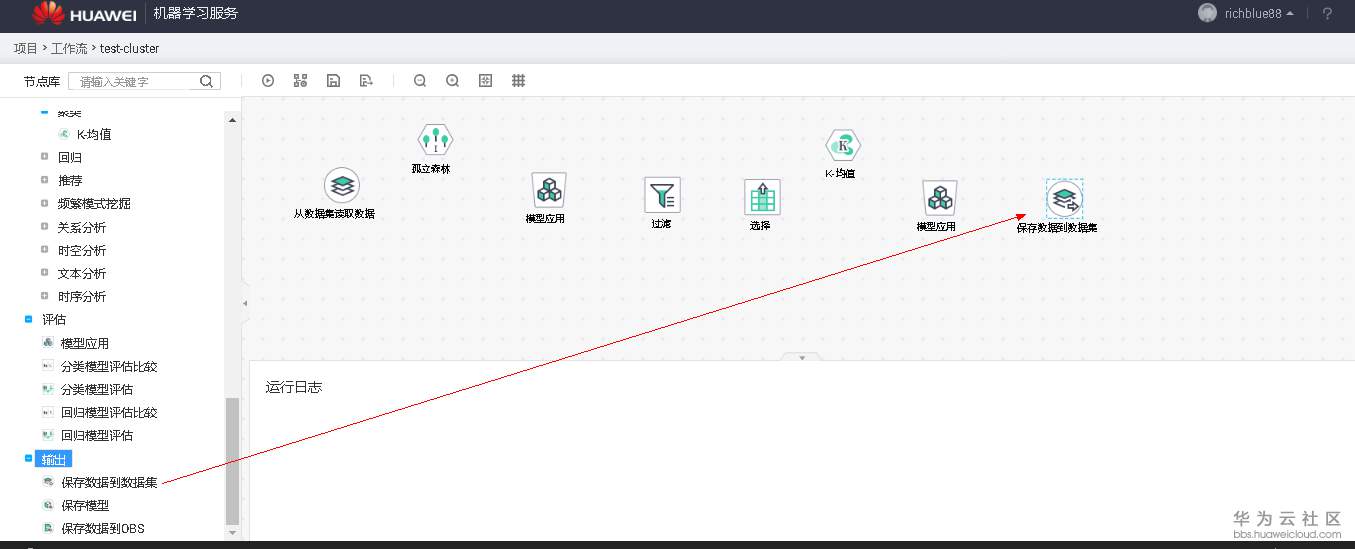Select the 模型应用 node next to 过滤
This screenshot has width=1355, height=549.
click(x=547, y=190)
